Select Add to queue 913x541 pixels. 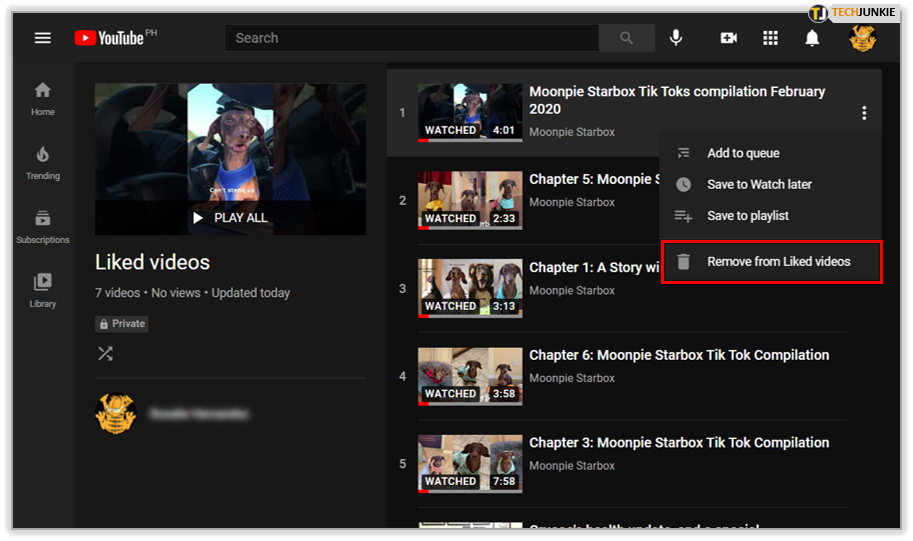pos(770,153)
